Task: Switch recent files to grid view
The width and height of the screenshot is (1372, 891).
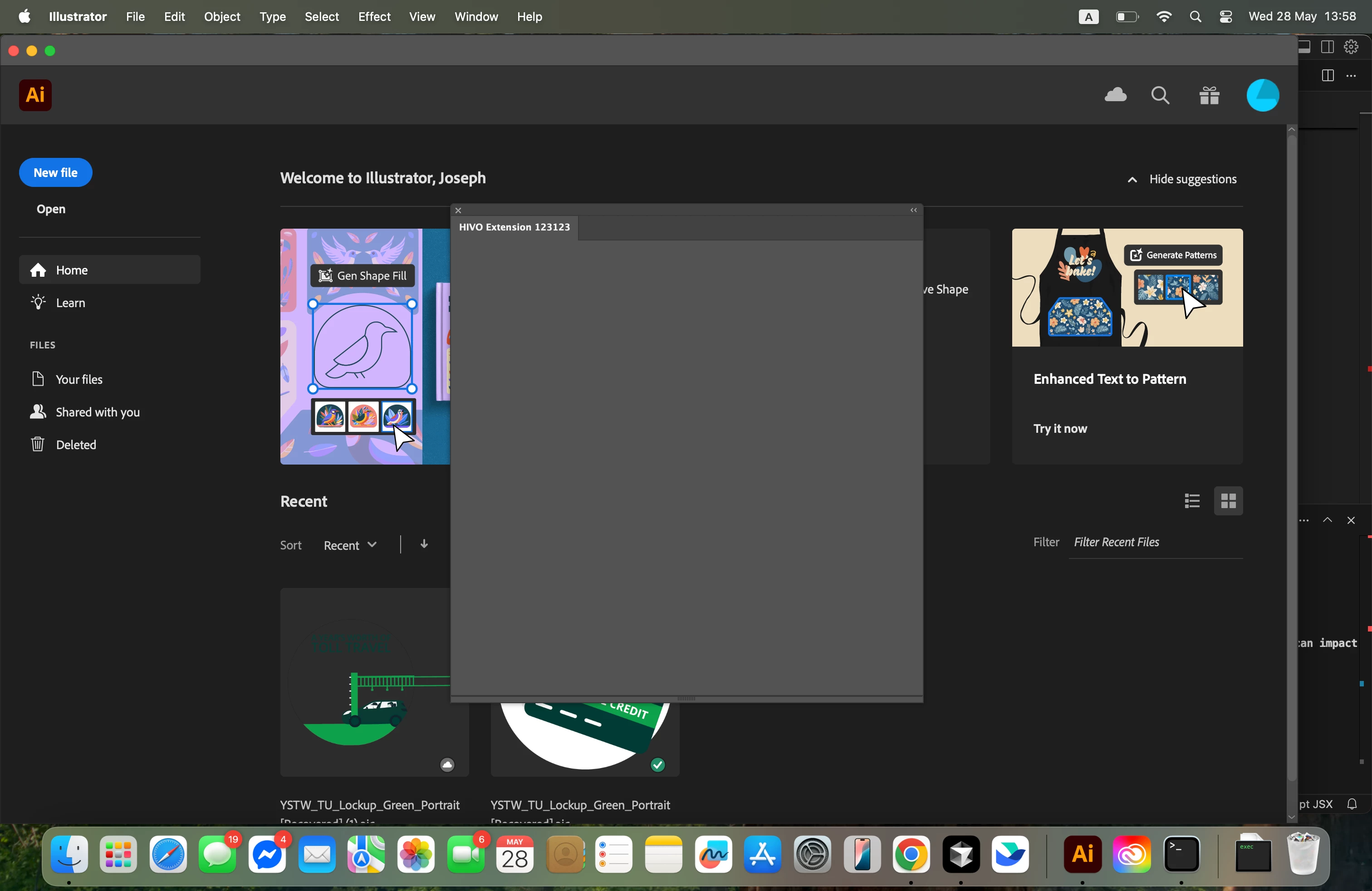Action: (x=1228, y=501)
